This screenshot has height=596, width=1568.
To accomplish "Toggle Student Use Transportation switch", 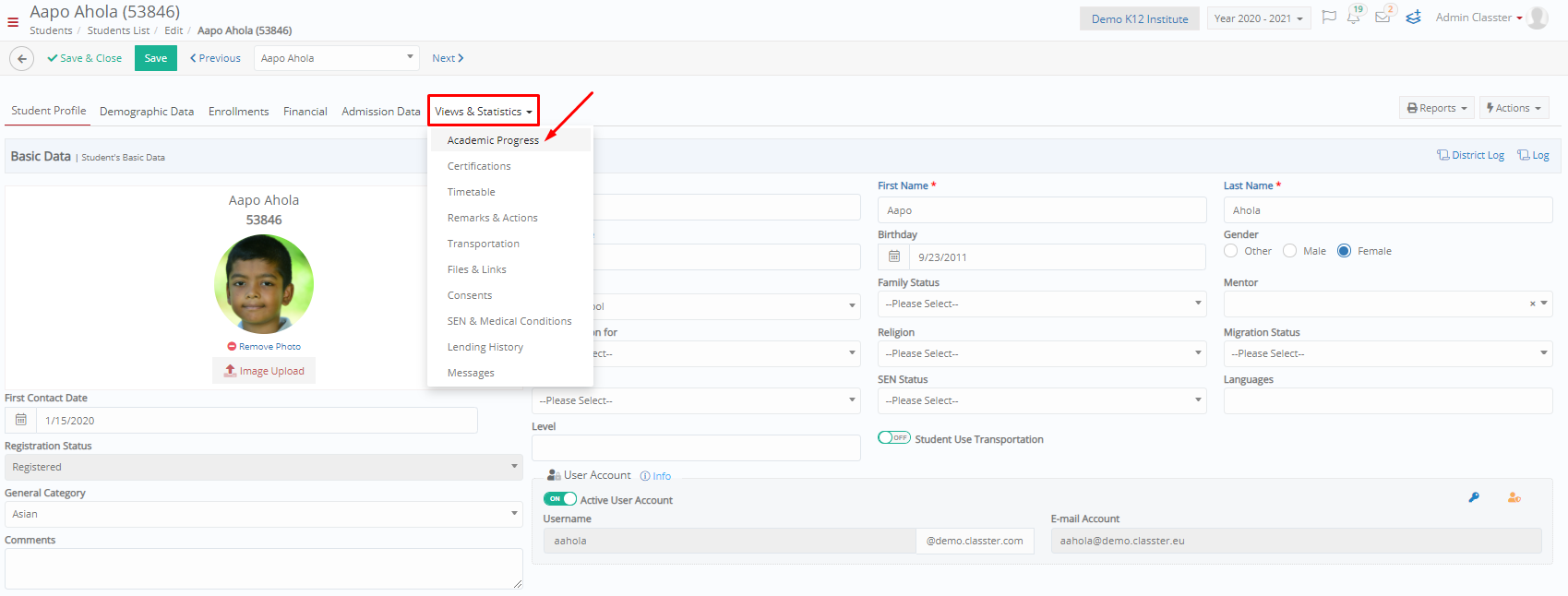I will [894, 438].
